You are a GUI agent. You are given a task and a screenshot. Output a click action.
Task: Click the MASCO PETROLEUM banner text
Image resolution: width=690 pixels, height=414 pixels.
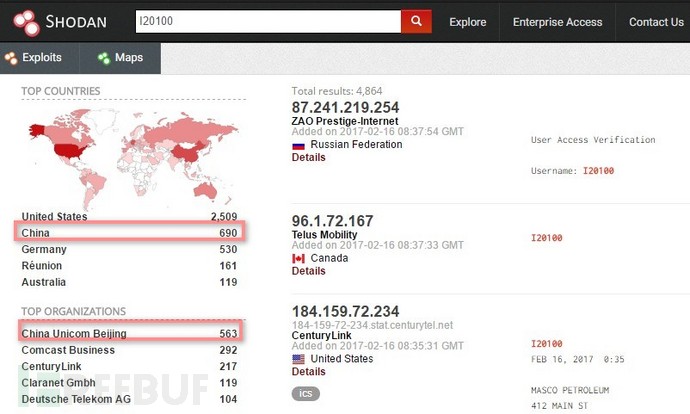[x=570, y=390]
